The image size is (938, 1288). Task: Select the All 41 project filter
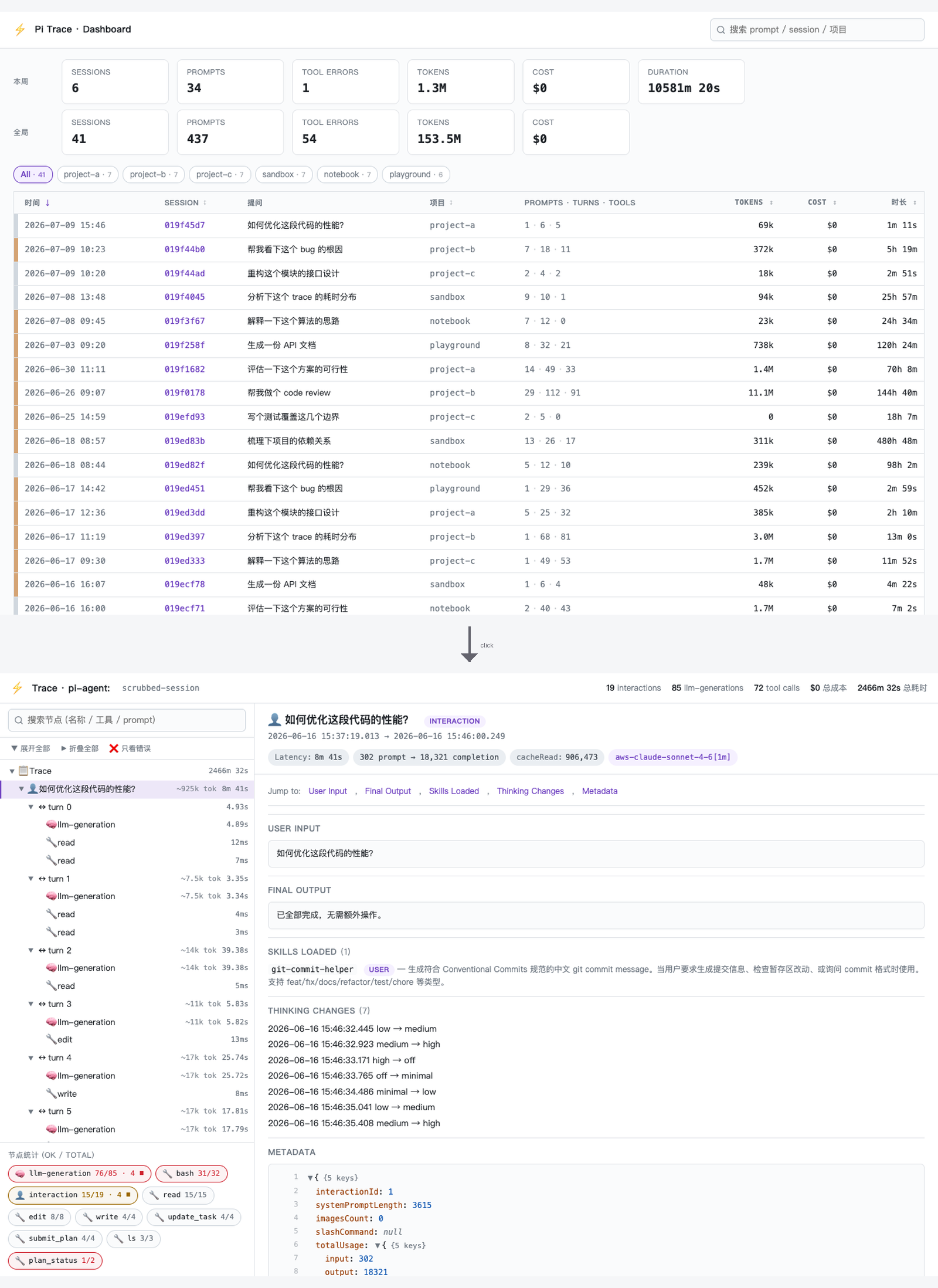click(x=33, y=175)
